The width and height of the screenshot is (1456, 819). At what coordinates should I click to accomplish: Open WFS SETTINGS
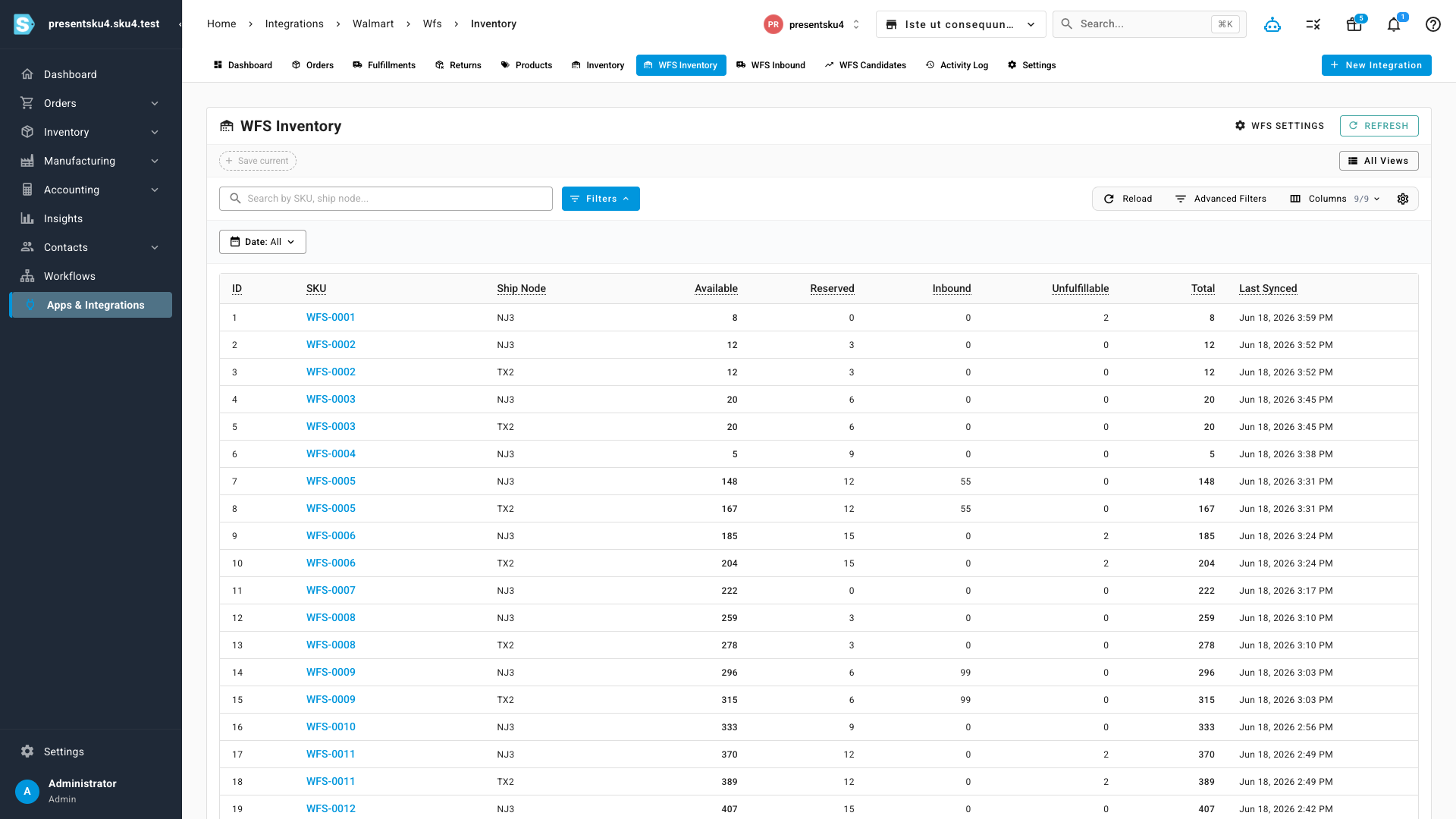click(1279, 126)
